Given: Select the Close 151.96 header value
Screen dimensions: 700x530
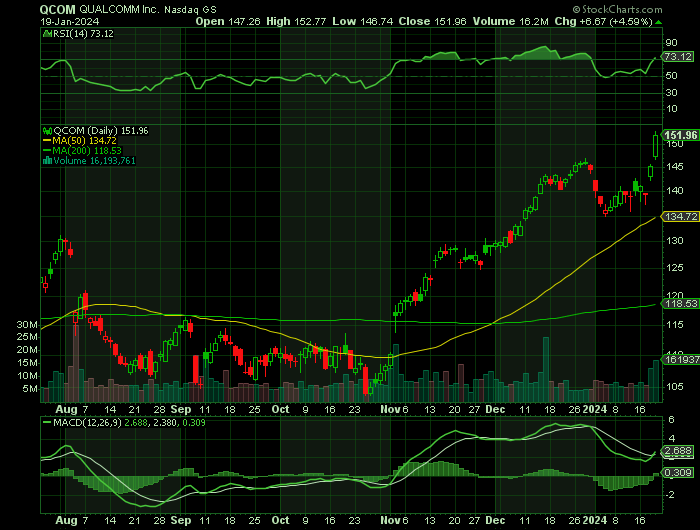Looking at the screenshot, I should tap(432, 21).
